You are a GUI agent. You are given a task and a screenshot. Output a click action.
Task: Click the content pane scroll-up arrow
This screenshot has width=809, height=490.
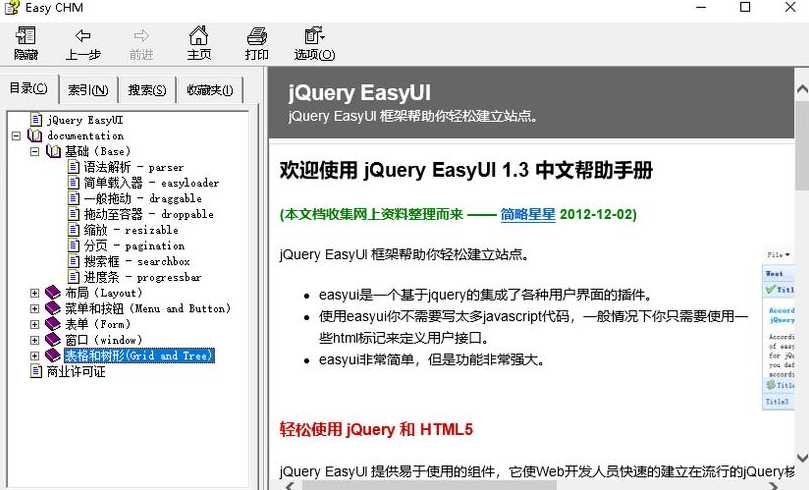(802, 90)
